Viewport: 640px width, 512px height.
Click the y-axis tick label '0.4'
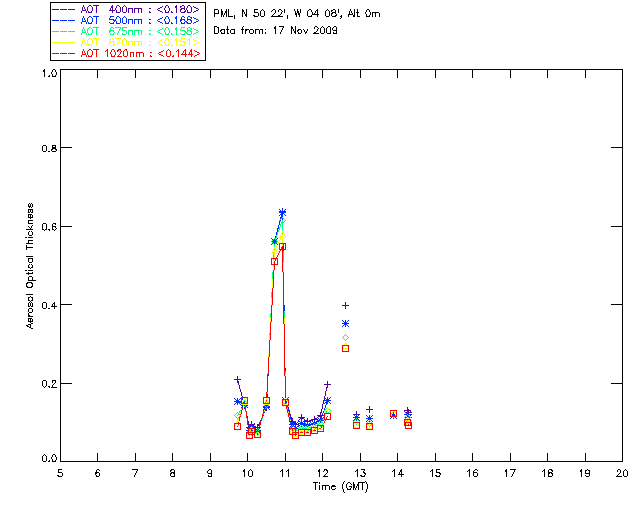[x=49, y=305]
